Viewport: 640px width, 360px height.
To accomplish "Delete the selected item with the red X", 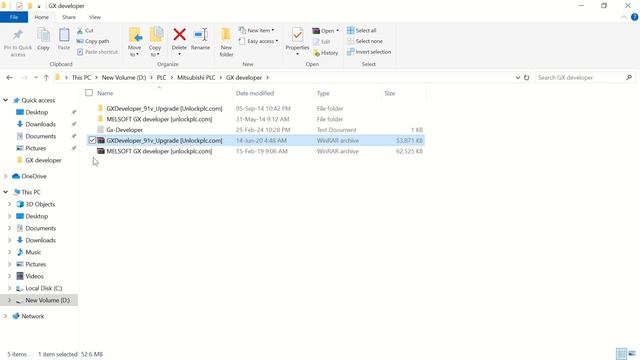I will coord(179,34).
